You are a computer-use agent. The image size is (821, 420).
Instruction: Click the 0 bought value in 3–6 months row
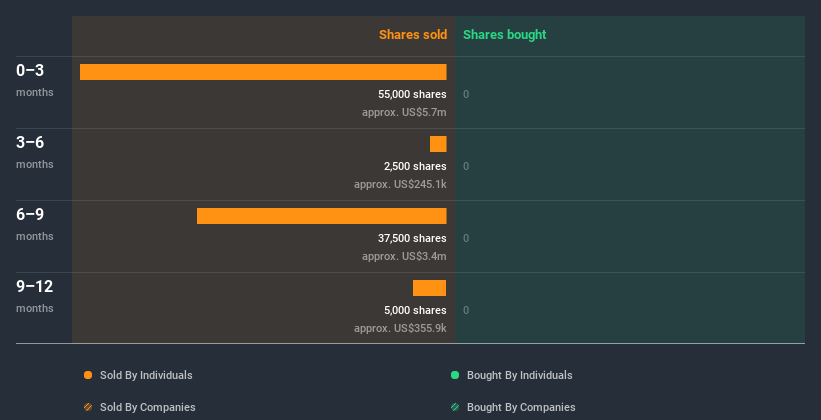coord(466,167)
